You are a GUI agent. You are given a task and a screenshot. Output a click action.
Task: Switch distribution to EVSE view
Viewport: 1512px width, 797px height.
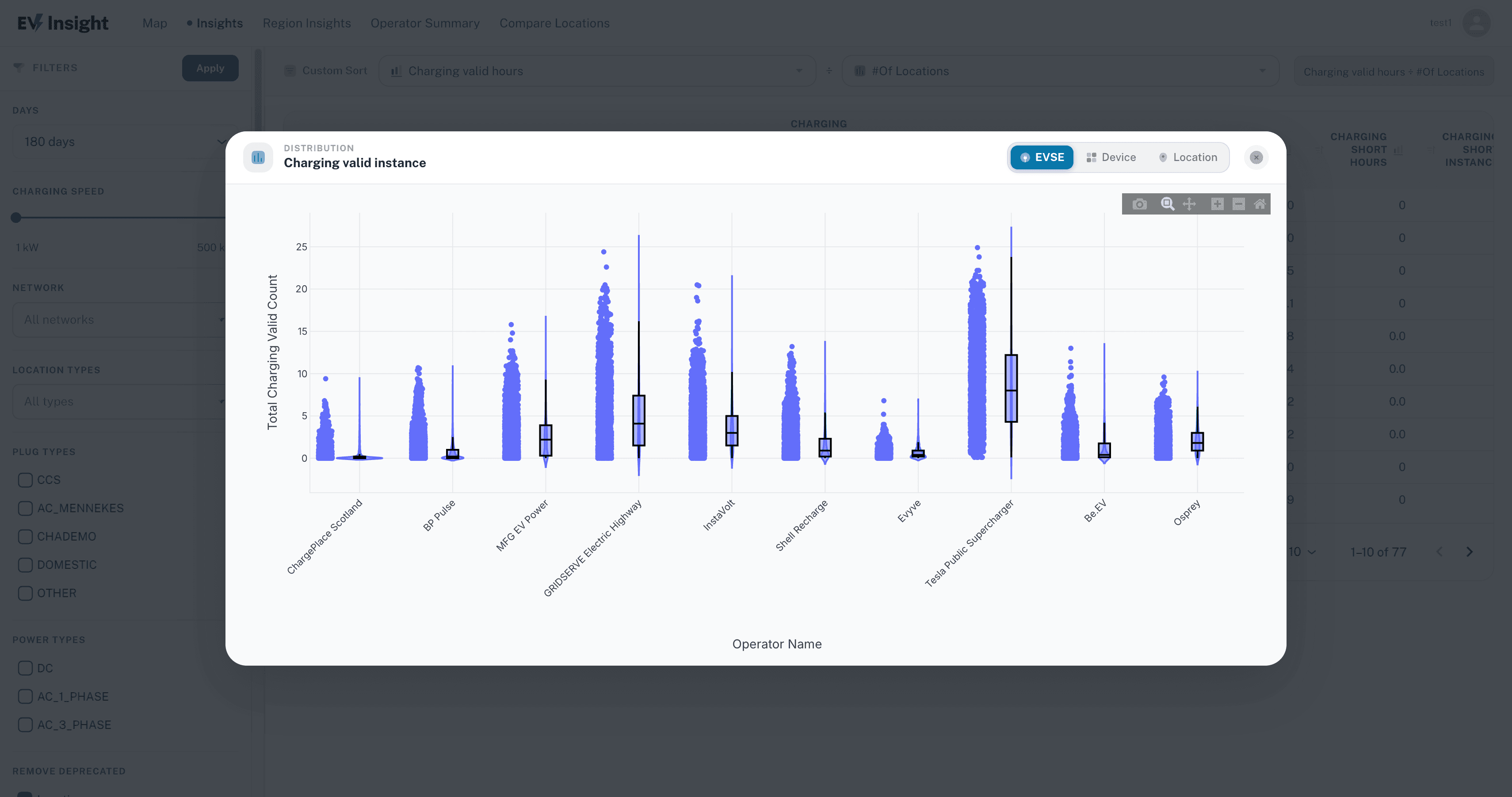(1042, 157)
